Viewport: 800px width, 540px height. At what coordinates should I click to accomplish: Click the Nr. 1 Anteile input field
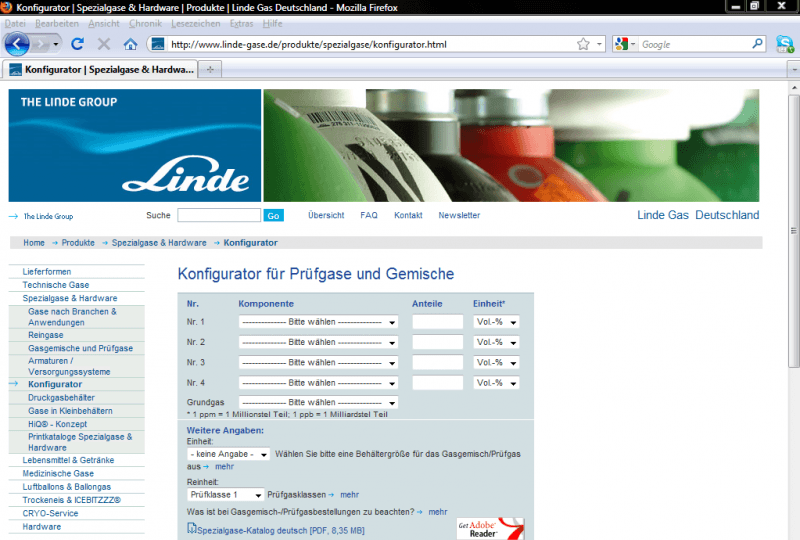pyautogui.click(x=438, y=322)
